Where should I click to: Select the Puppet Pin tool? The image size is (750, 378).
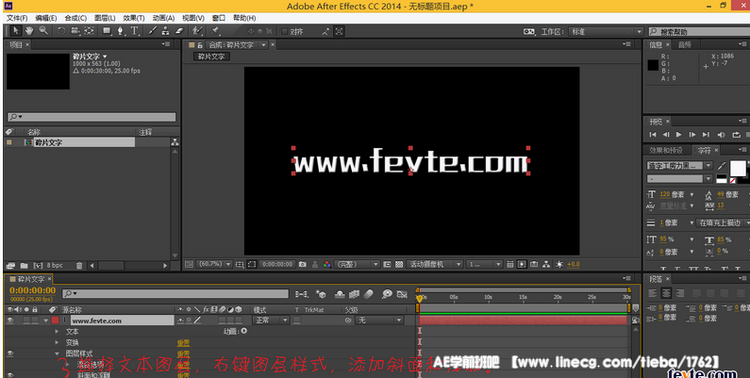[215, 31]
